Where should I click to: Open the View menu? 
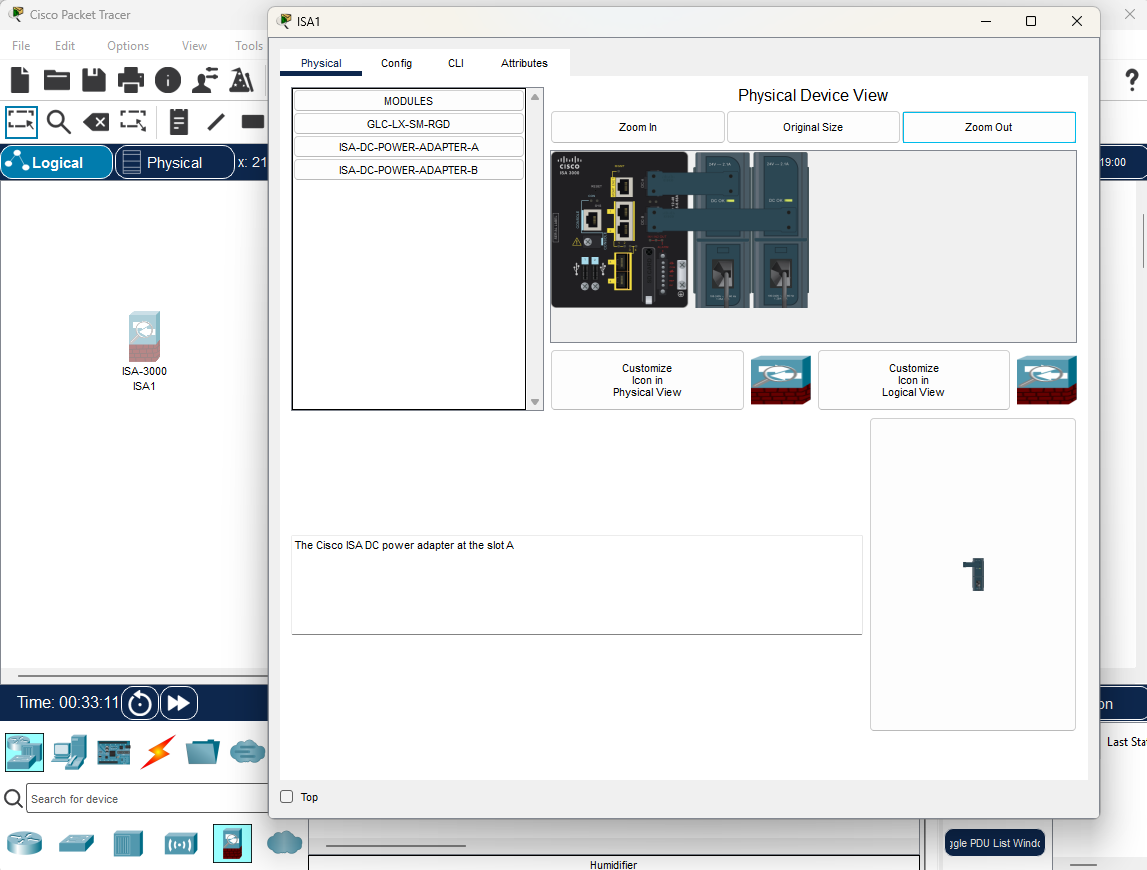pos(194,45)
